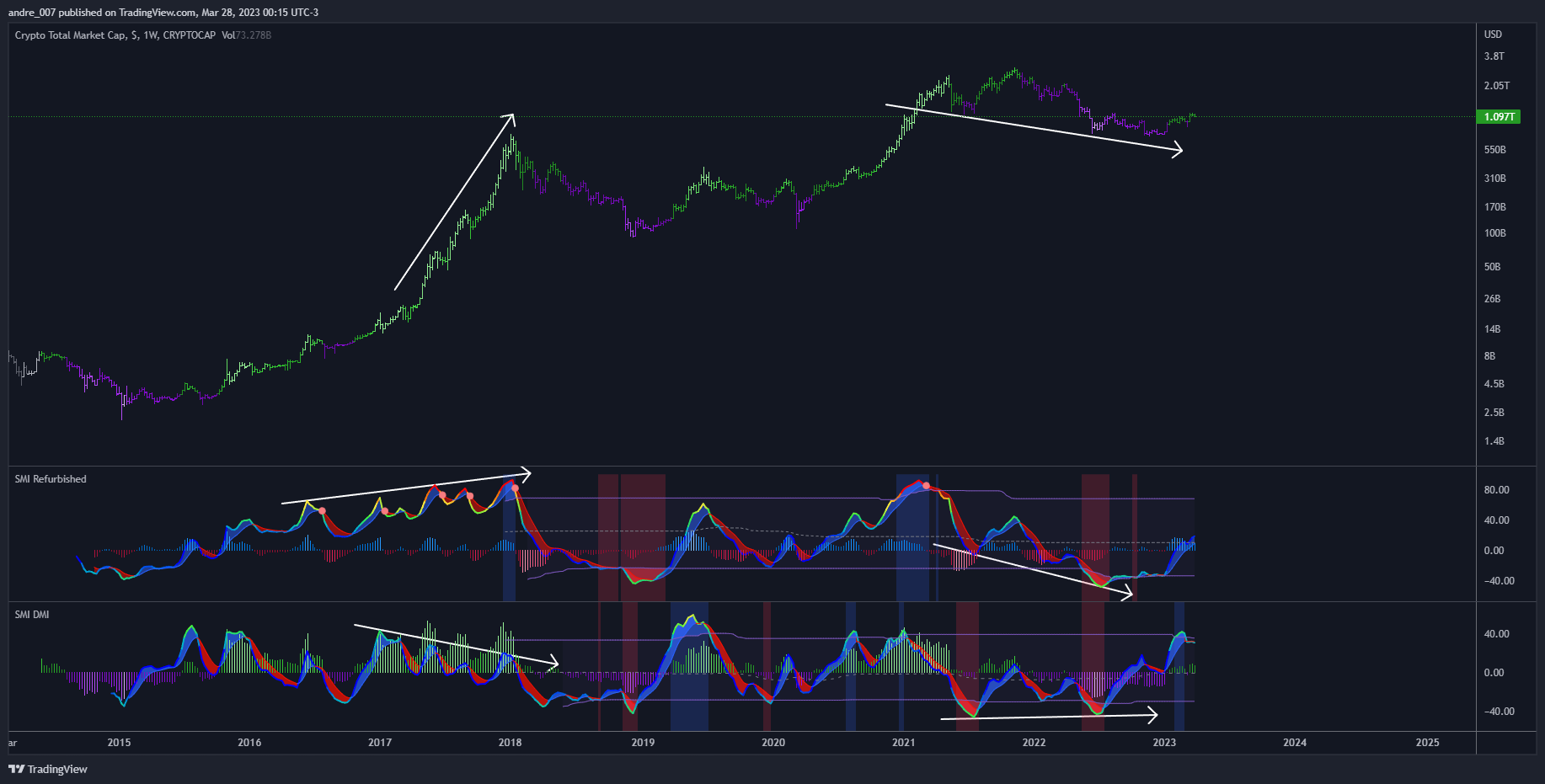Click the 4.5B price axis label
Screen dimensions: 1545x784
coord(1494,384)
